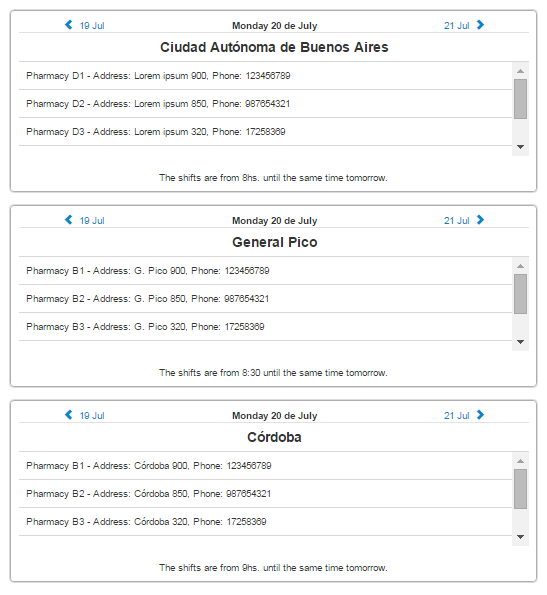Click the previous-day arrow in Buenos Aires panel
The height and width of the screenshot is (595, 547).
69,25
